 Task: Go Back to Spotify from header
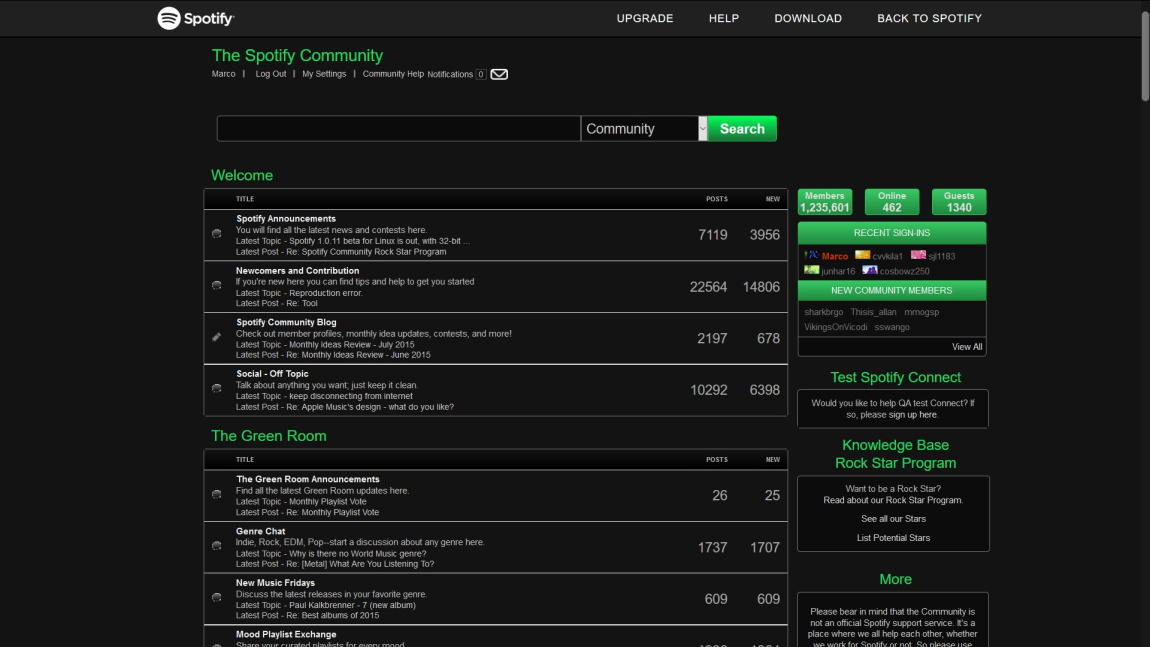tap(929, 18)
